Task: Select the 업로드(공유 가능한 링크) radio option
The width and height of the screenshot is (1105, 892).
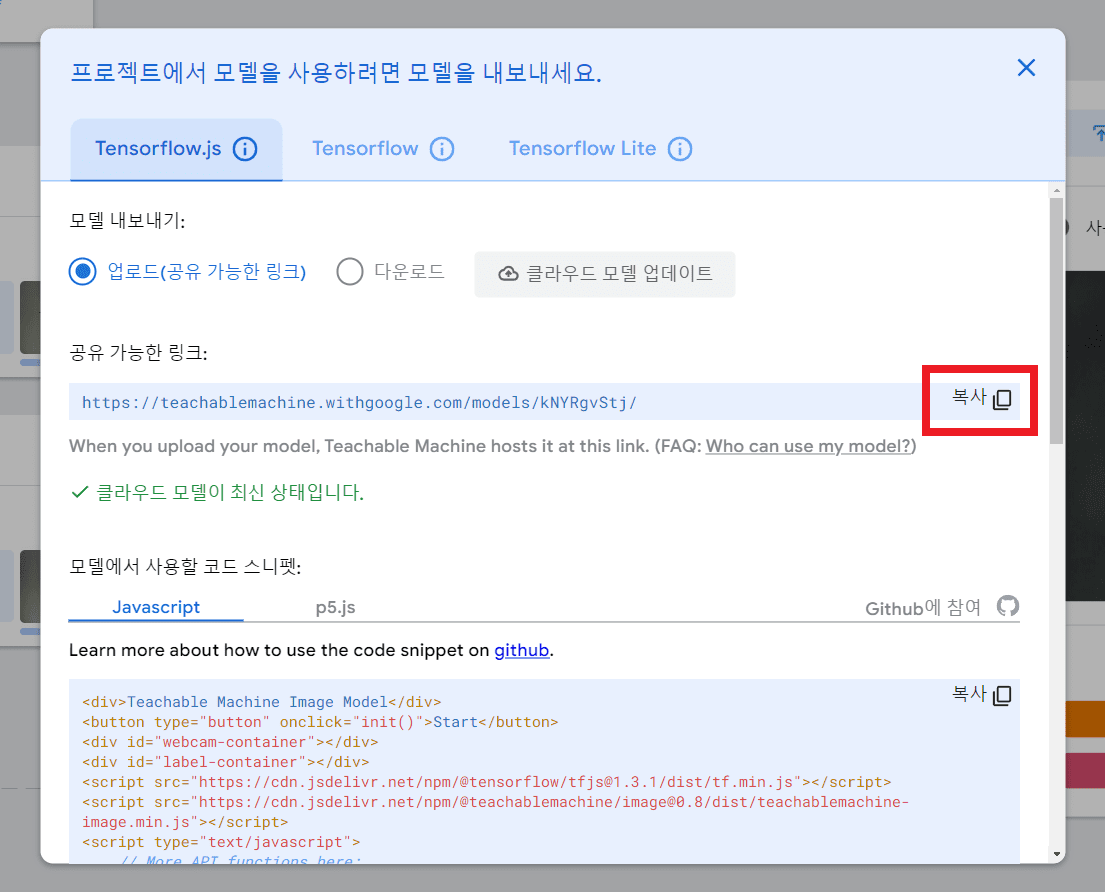Action: [x=82, y=271]
